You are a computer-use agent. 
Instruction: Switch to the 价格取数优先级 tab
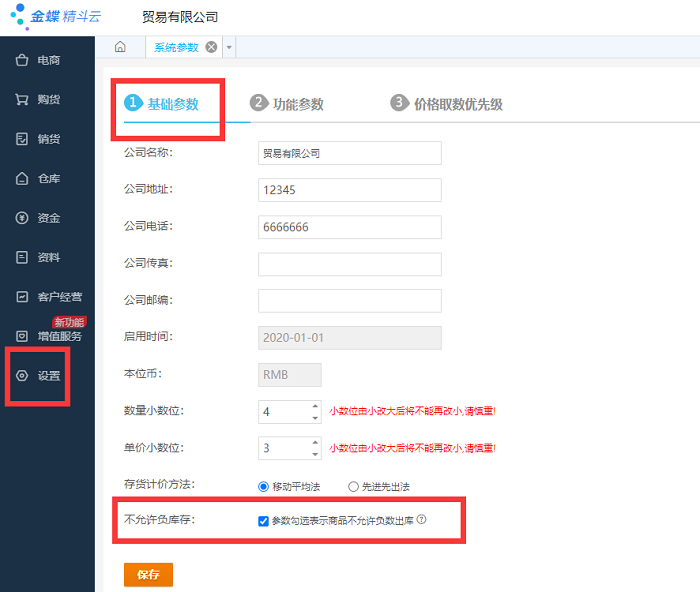[x=446, y=104]
